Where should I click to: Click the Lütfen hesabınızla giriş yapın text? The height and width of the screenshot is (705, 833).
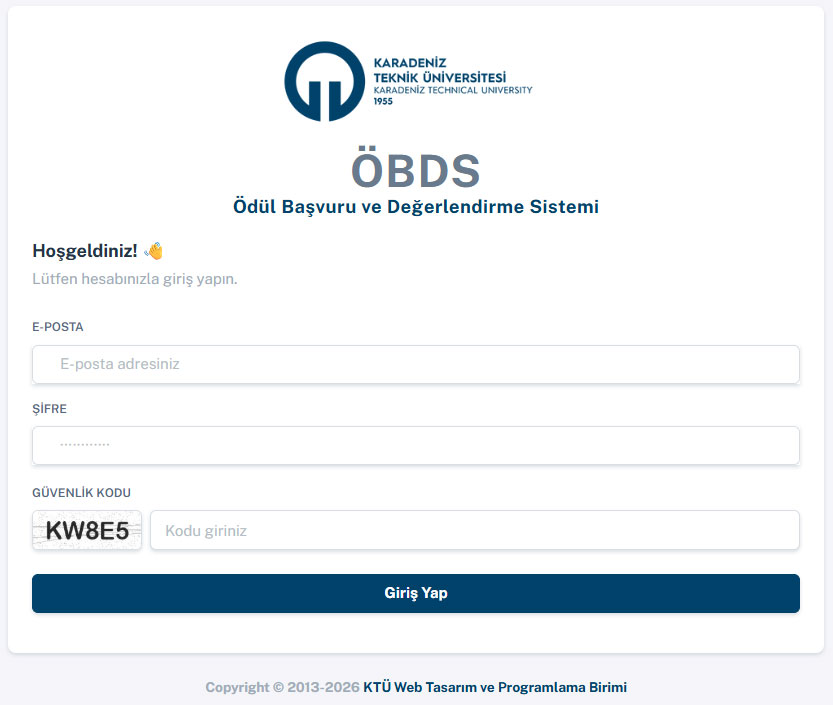coord(134,279)
